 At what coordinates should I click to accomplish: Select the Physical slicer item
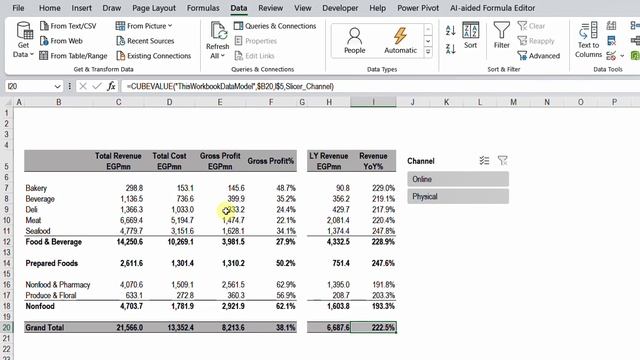pyautogui.click(x=458, y=196)
